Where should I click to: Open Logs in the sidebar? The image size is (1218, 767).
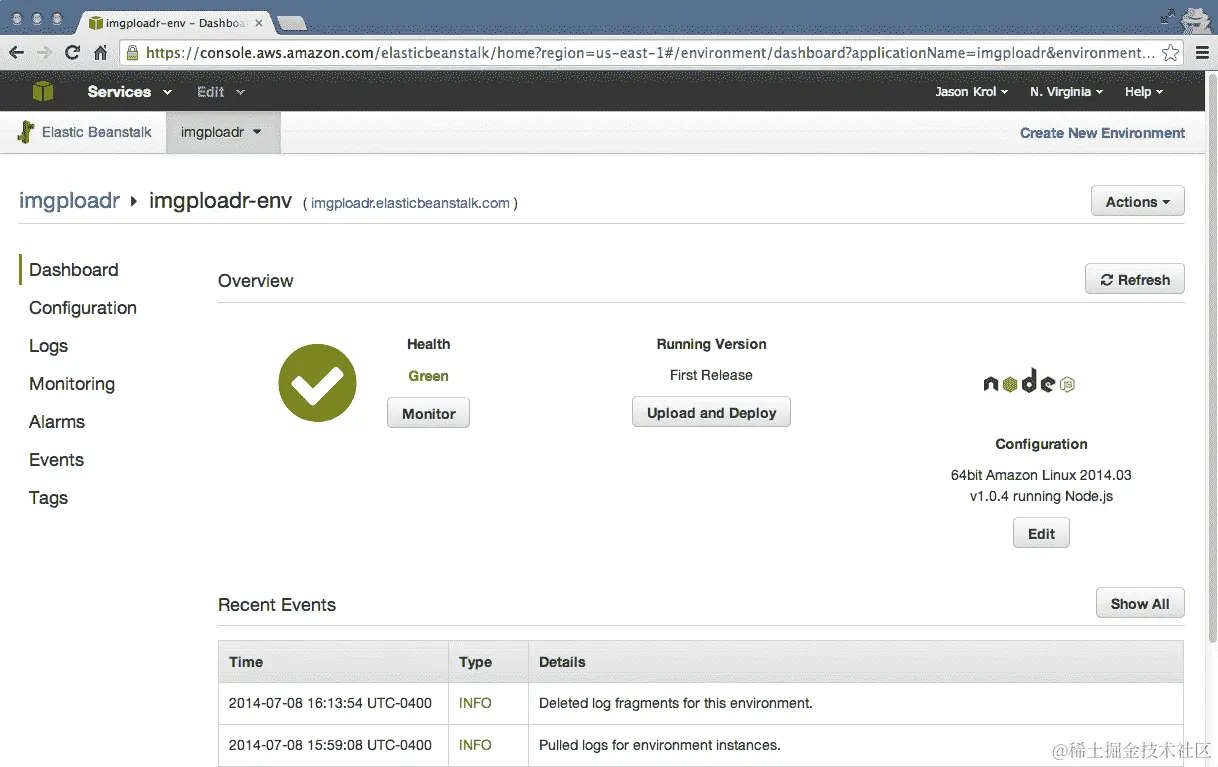tap(48, 346)
